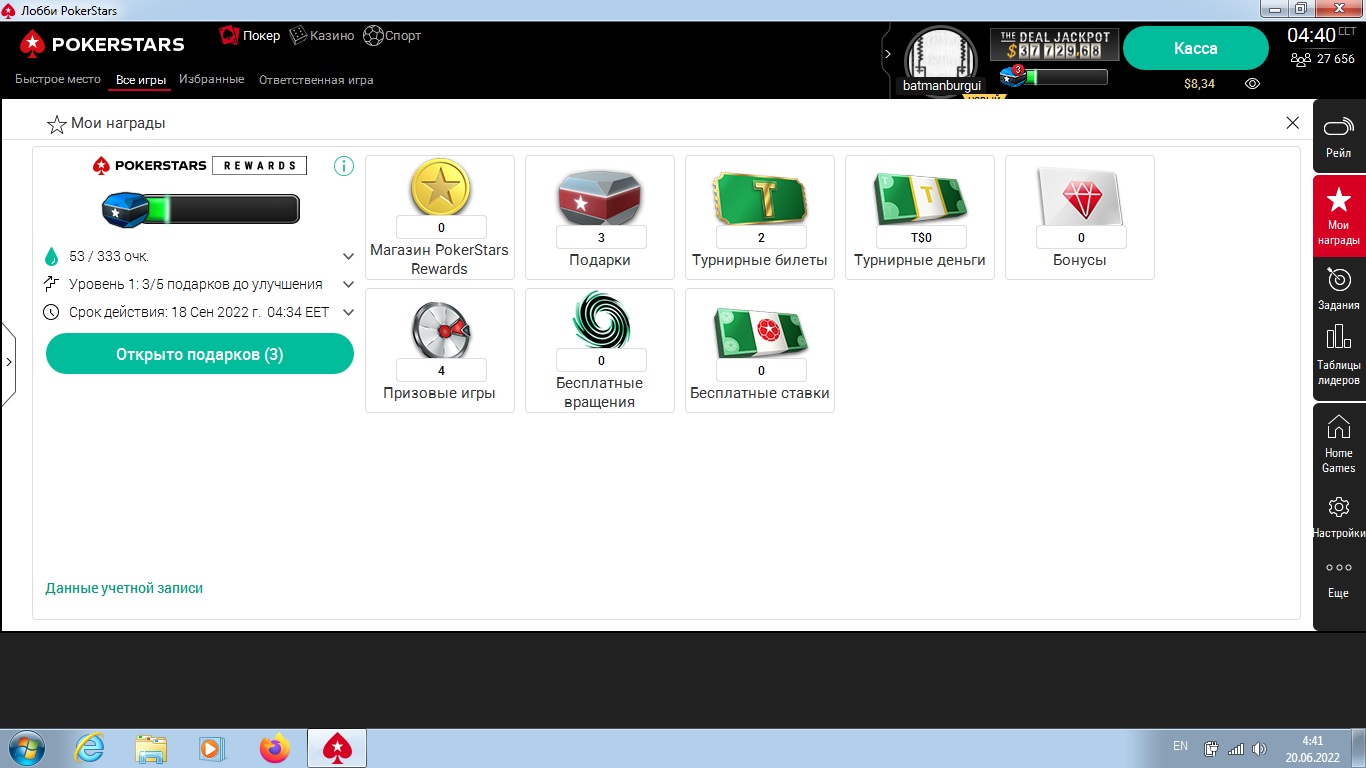
Task: Click the 04:40 clock in header
Action: click(1311, 35)
